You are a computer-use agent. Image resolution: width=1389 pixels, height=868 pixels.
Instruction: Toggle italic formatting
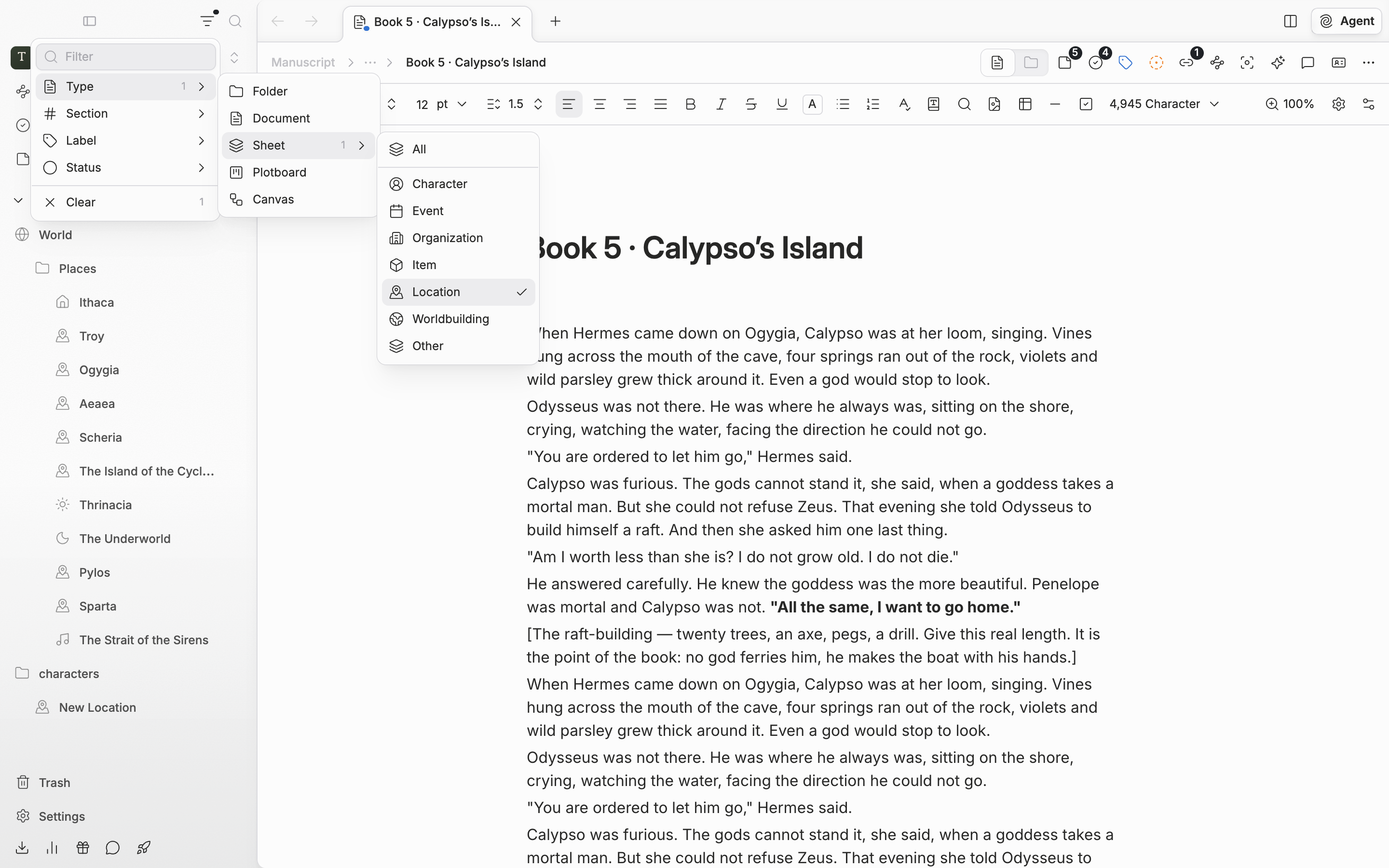click(721, 104)
